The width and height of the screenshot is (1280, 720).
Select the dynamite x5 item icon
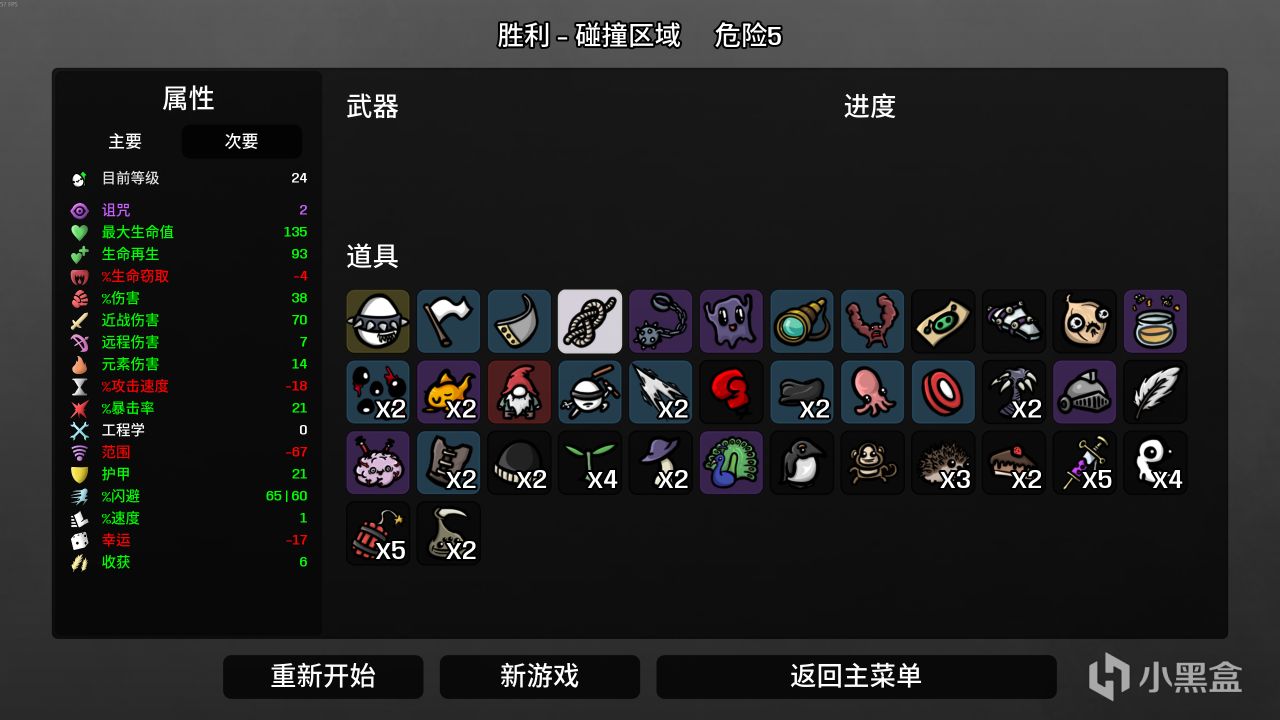(x=378, y=533)
